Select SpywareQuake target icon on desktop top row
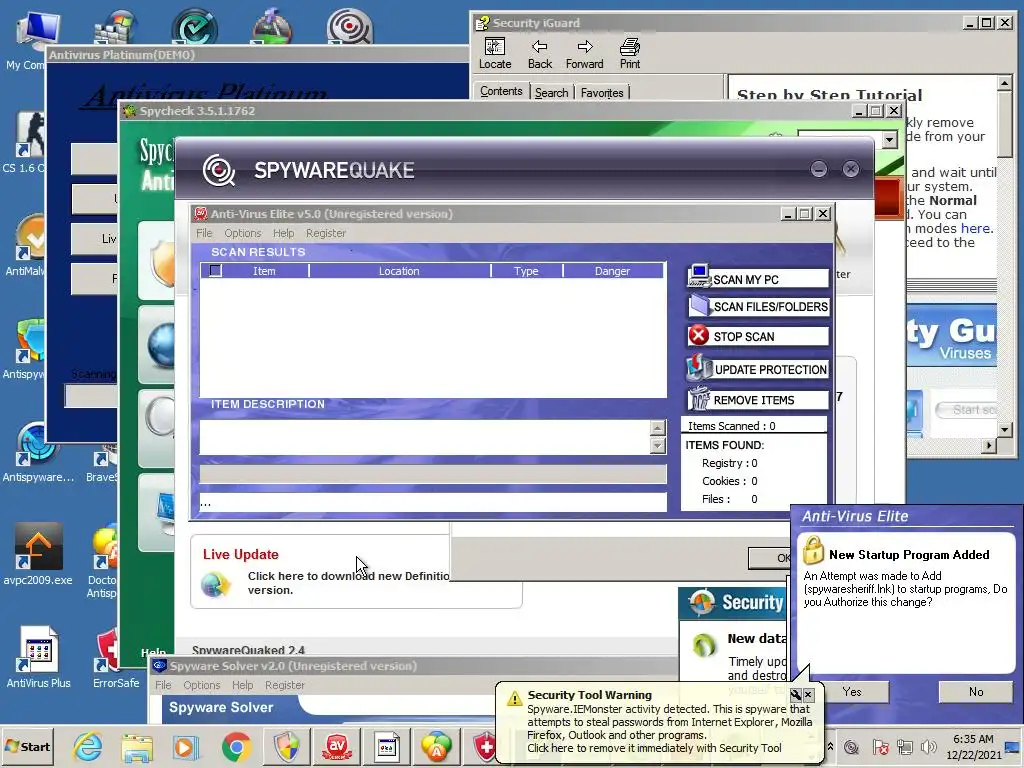The height and width of the screenshot is (768, 1024). pyautogui.click(x=349, y=26)
